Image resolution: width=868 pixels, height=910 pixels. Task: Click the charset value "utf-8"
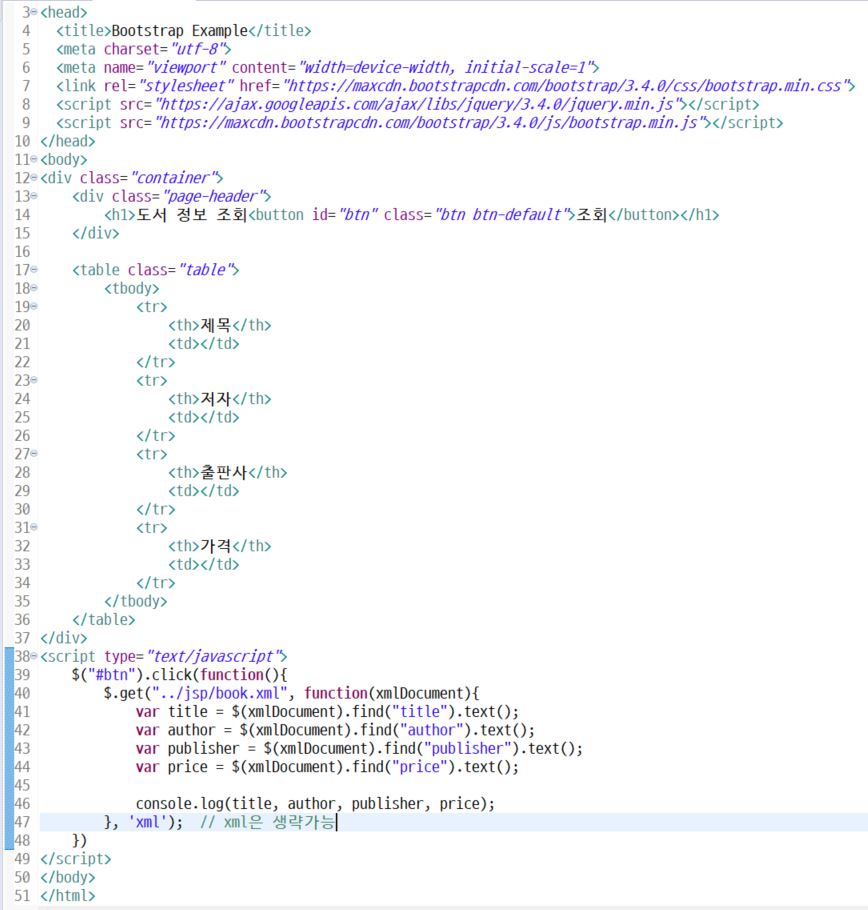[x=200, y=49]
